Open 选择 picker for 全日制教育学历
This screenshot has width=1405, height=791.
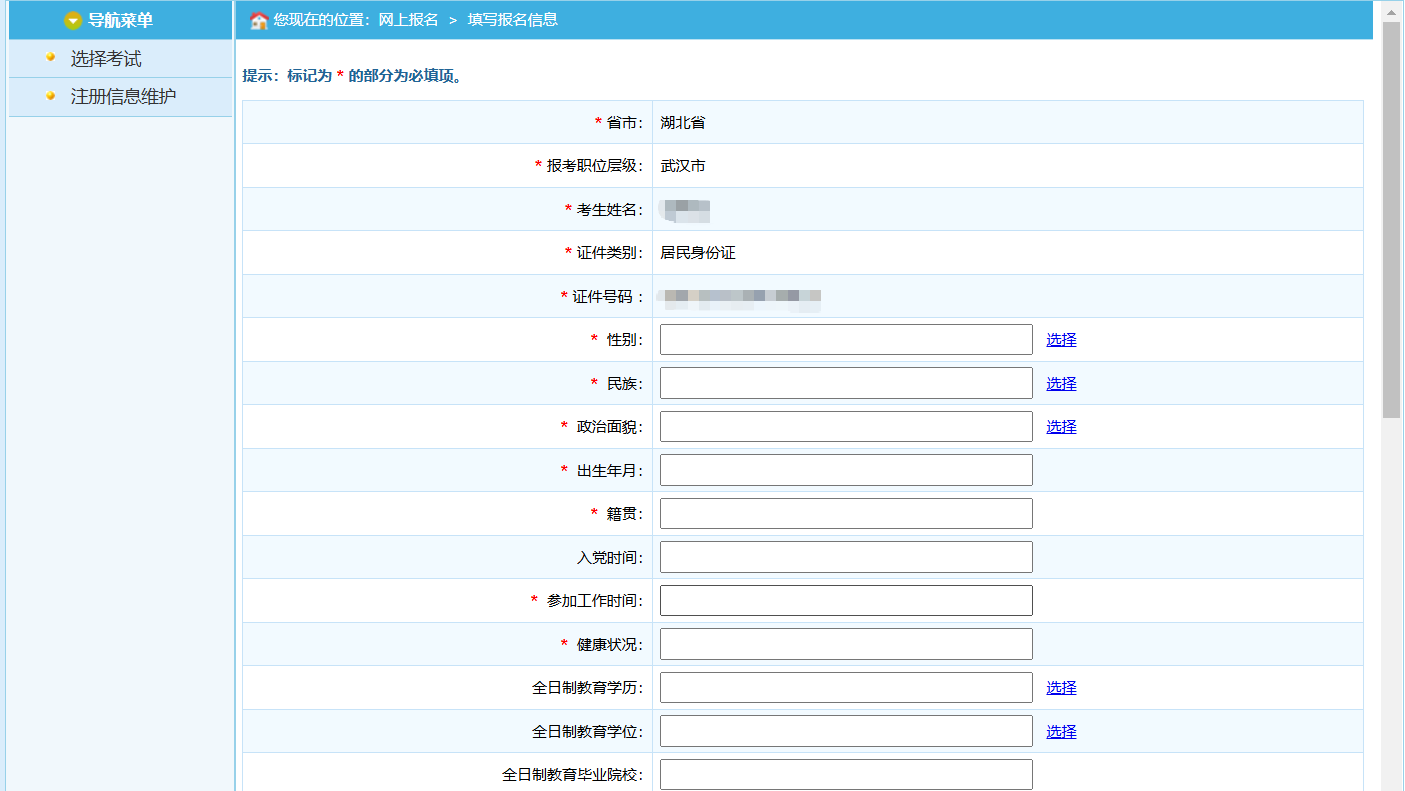1061,688
